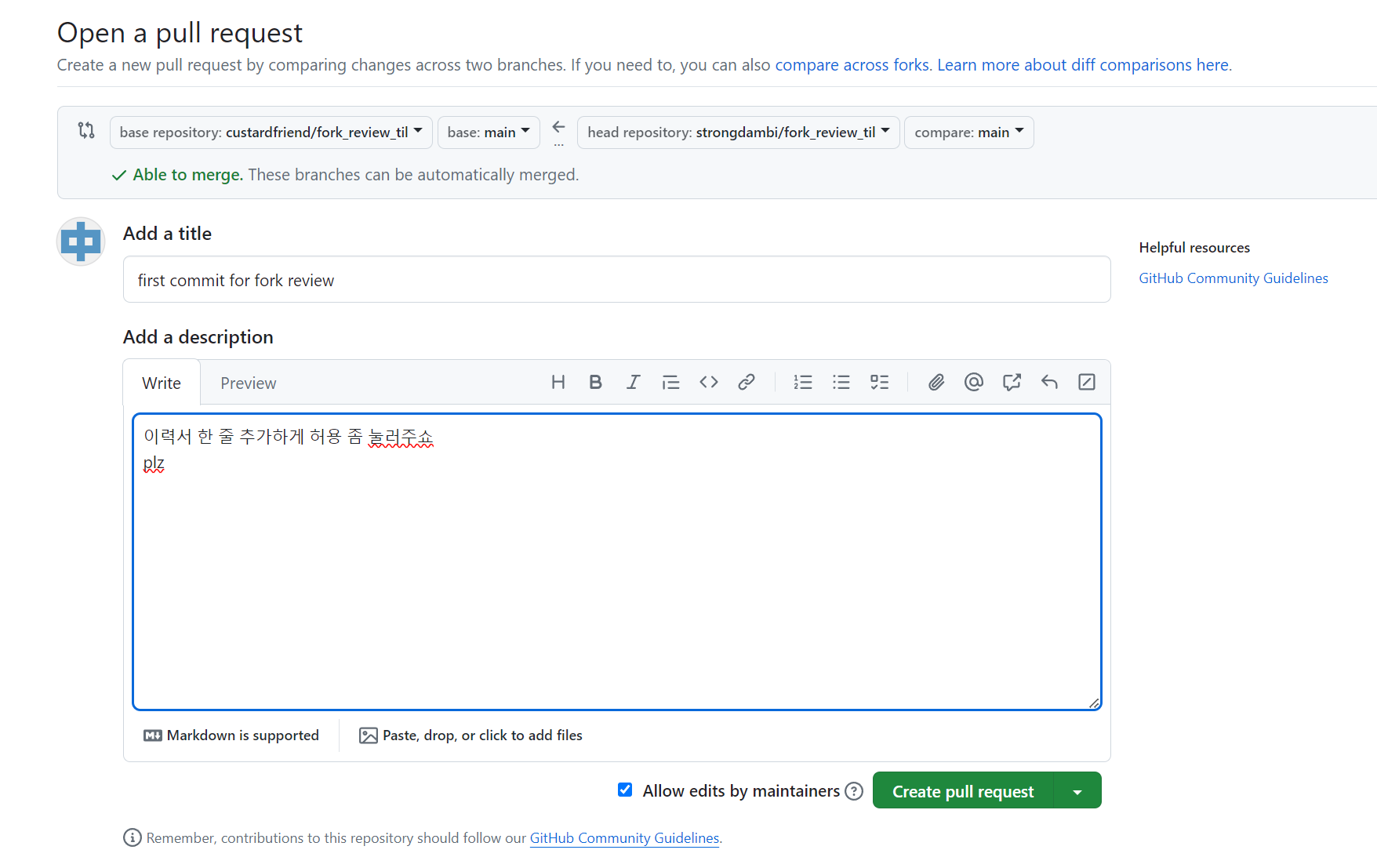Image resolution: width=1377 pixels, height=868 pixels.
Task: Add a link with chain icon
Action: pyautogui.click(x=747, y=382)
